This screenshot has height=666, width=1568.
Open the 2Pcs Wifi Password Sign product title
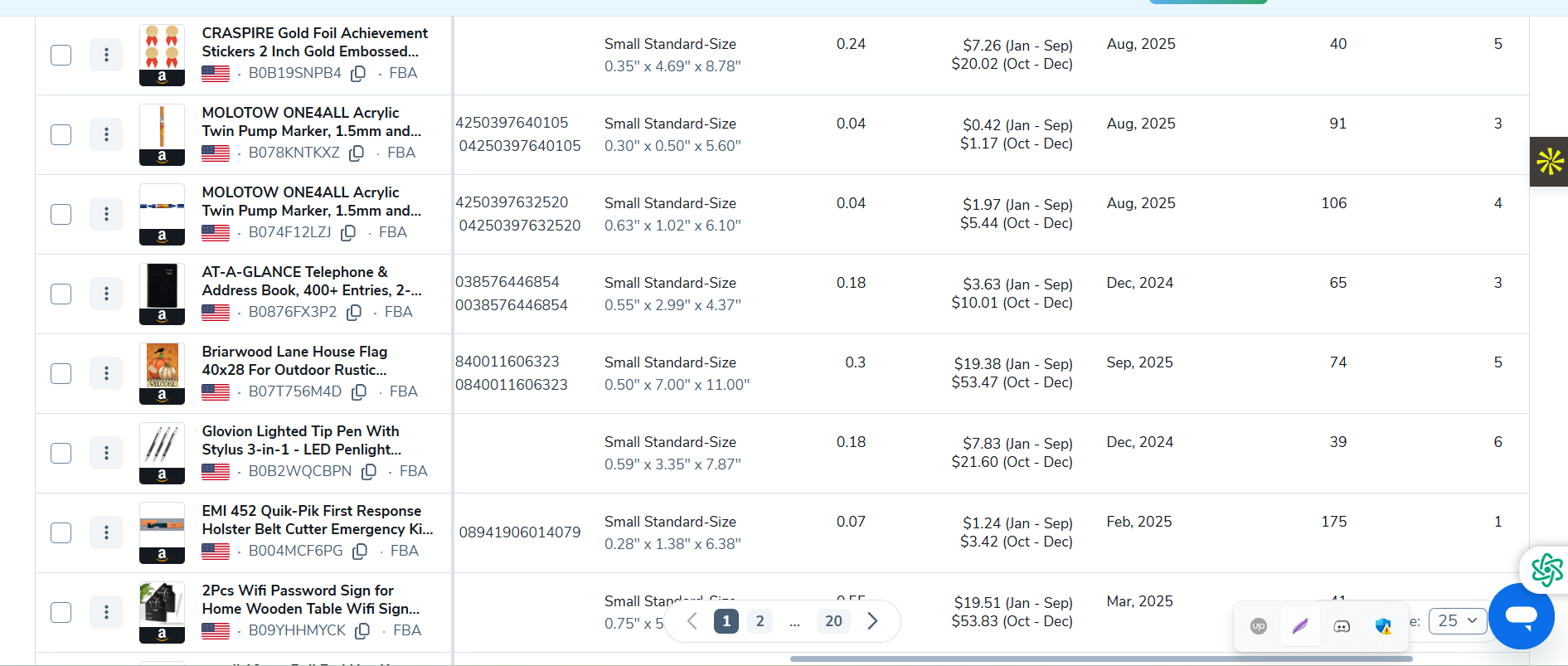(311, 600)
